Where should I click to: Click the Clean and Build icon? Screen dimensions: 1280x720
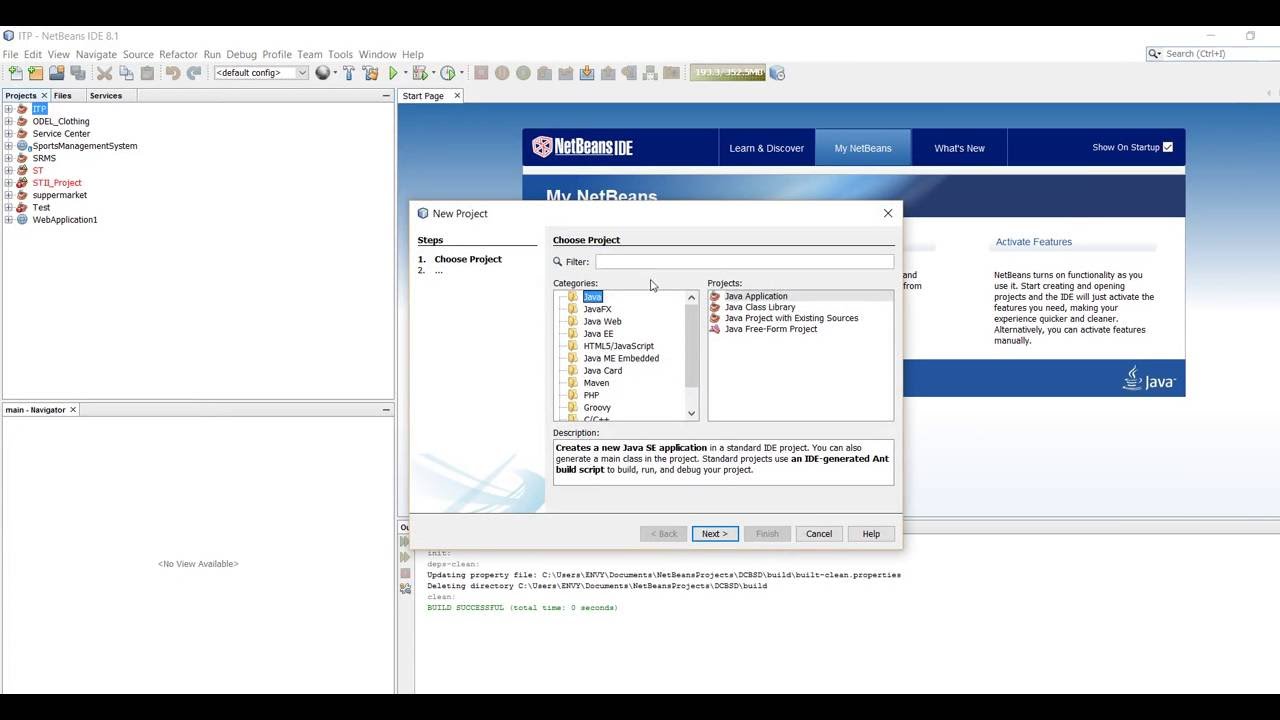coord(371,73)
